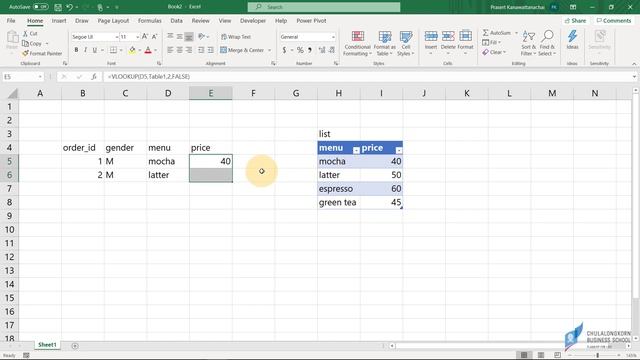Add a new sheet
Viewport: 640px width, 360px height.
pyautogui.click(x=75, y=346)
